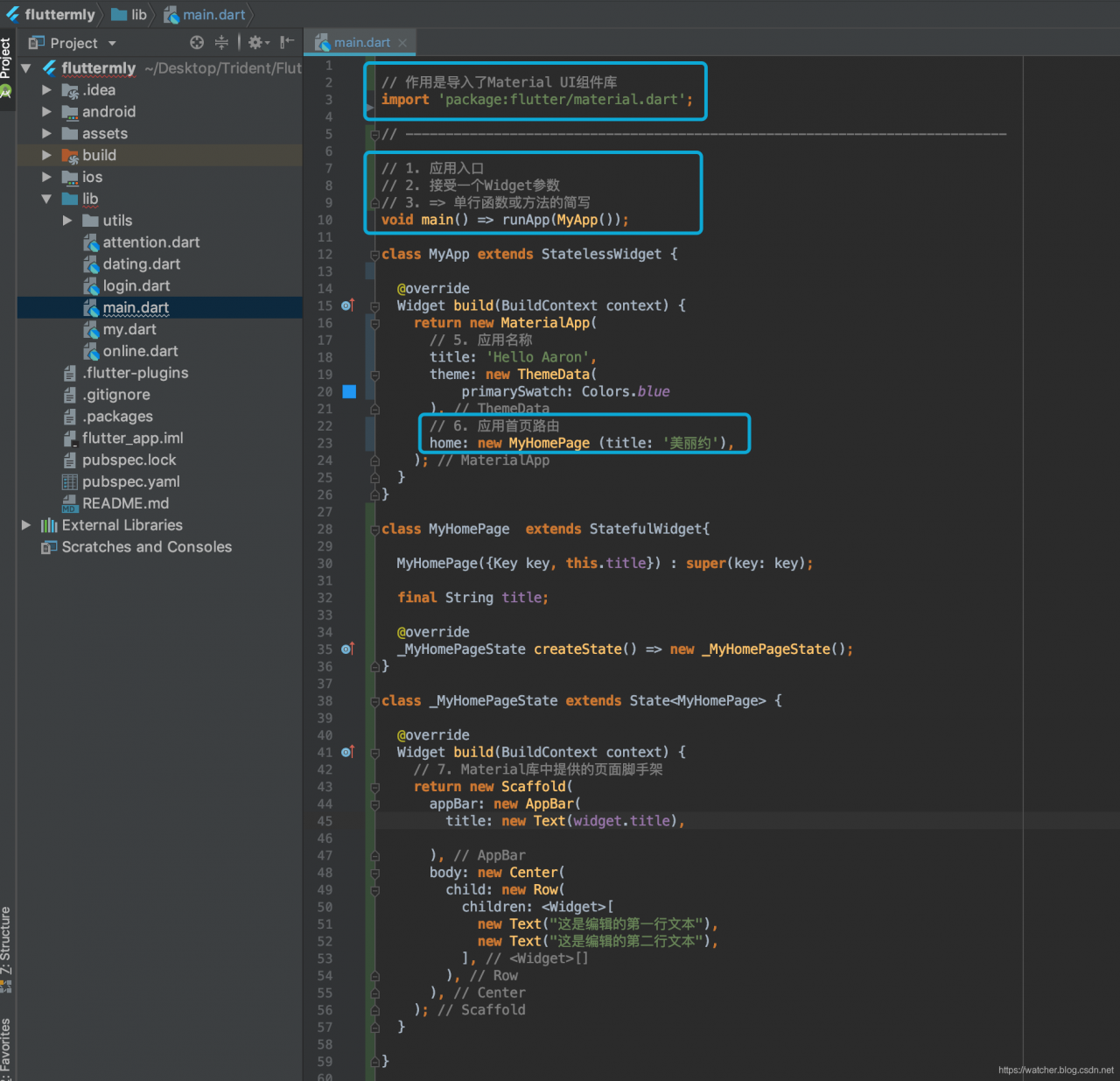The height and width of the screenshot is (1081, 1120).
Task: Open the Project panel settings gear
Action: [x=258, y=42]
